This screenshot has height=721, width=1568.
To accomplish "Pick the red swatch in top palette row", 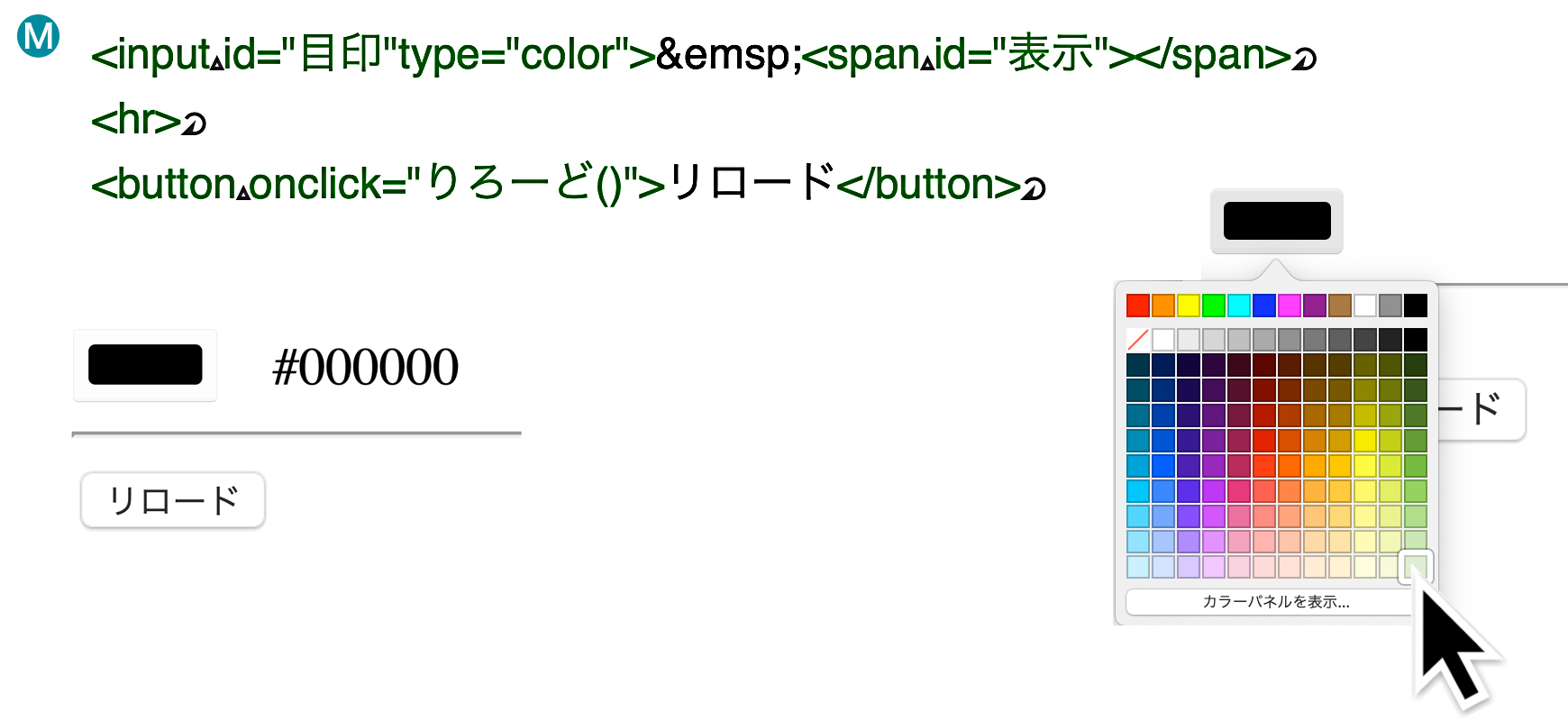I will [x=1138, y=306].
